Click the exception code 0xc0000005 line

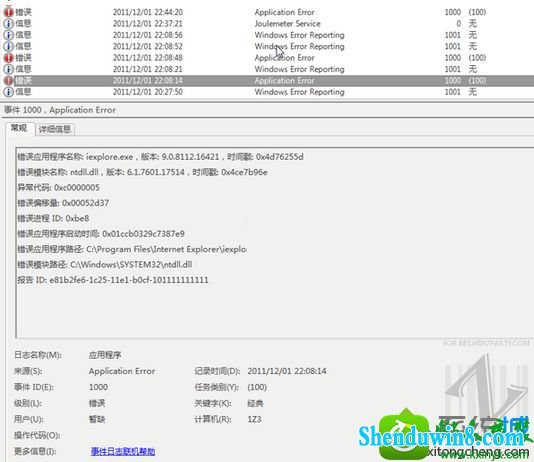pos(59,188)
